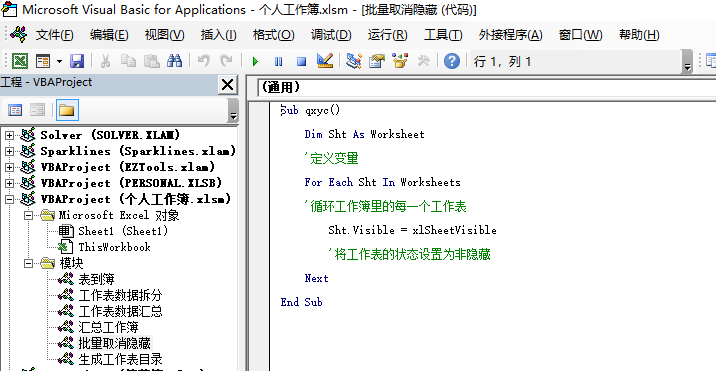716x371 pixels.
Task: Open the 调试(D) menu
Action: (331, 35)
